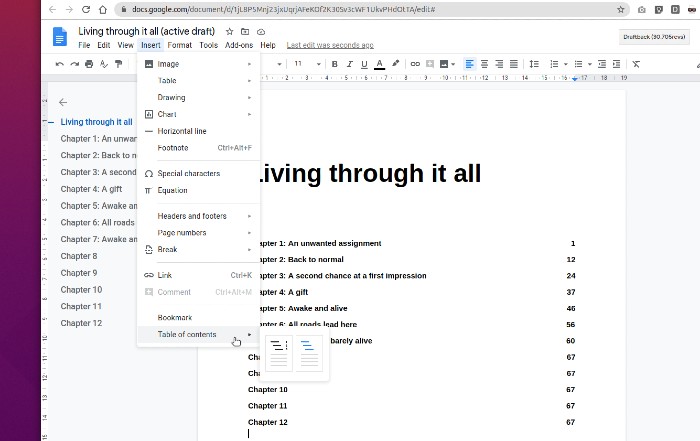Click the Undo icon in toolbar
700x441 pixels.
tap(59, 64)
